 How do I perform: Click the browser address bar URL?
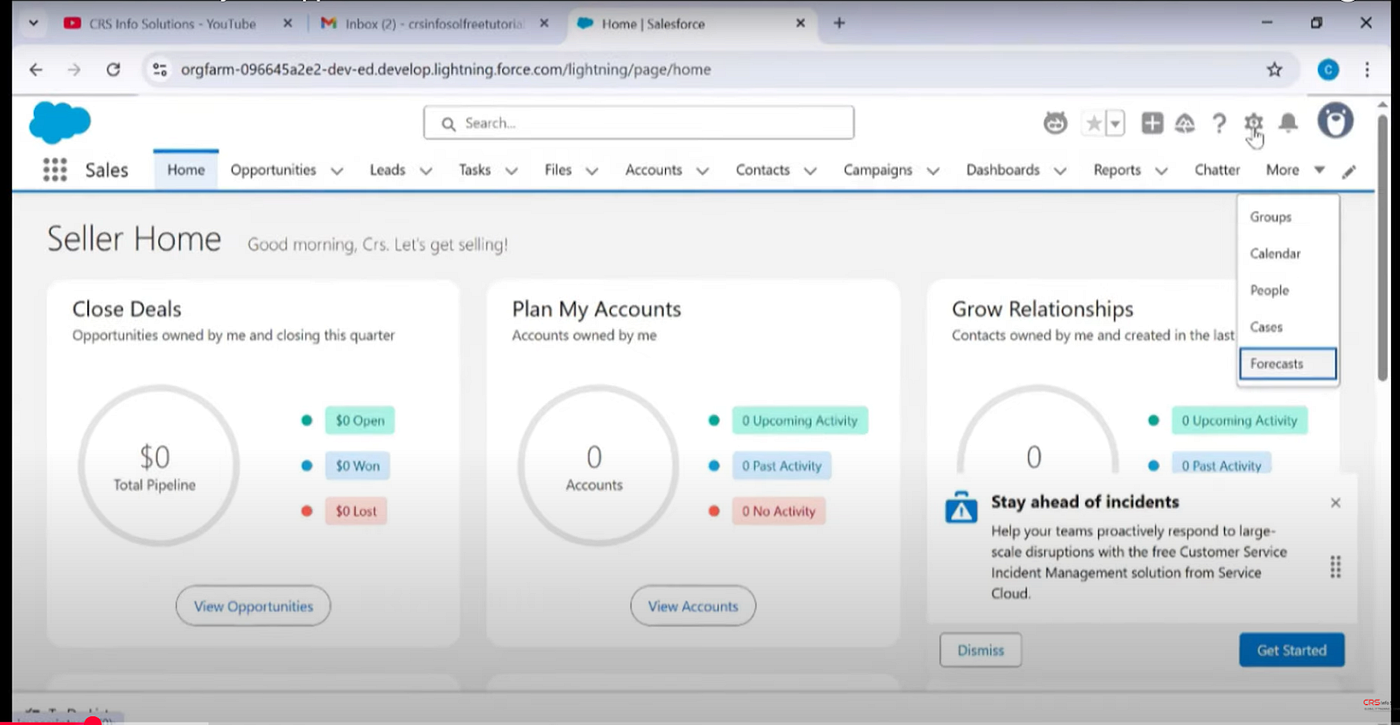[x=446, y=70]
